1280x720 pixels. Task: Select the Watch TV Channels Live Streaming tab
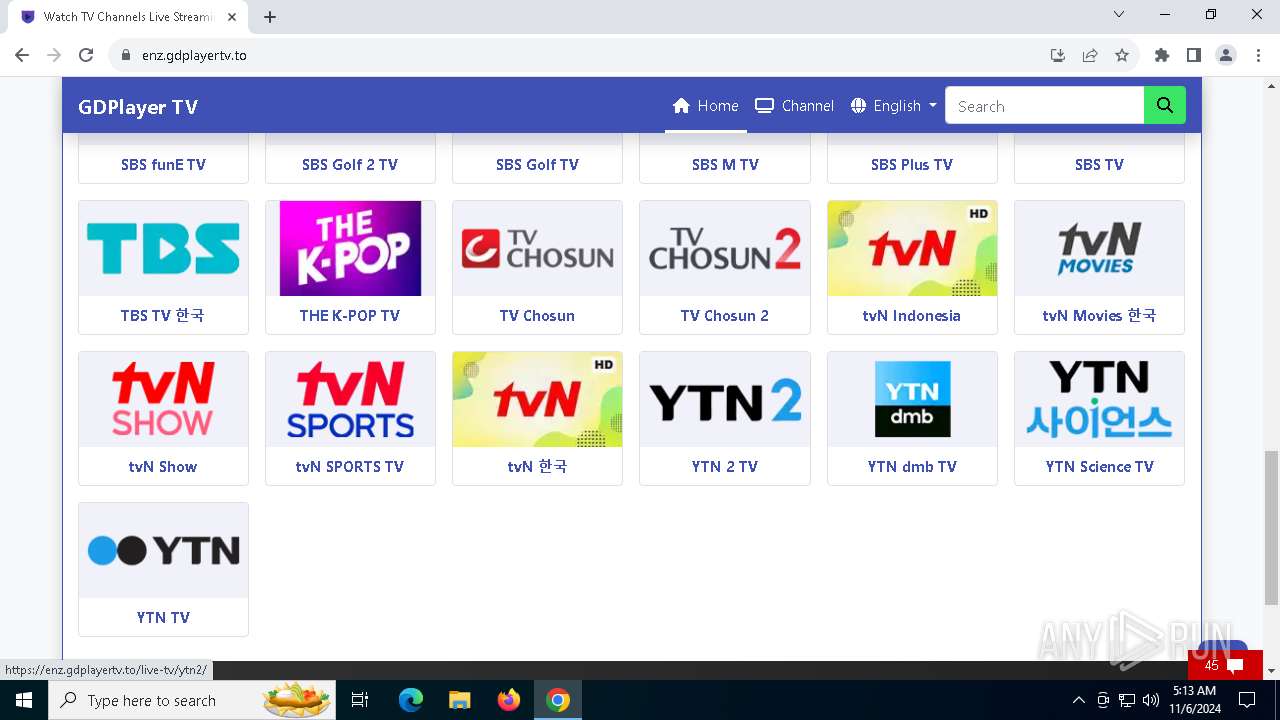tap(128, 17)
